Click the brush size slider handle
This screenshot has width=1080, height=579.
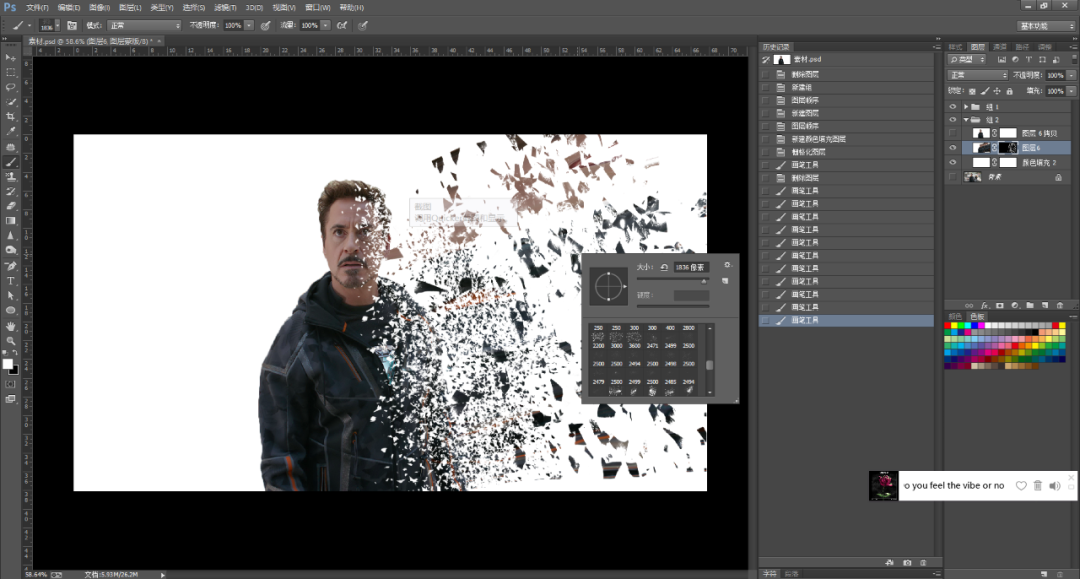pos(704,281)
